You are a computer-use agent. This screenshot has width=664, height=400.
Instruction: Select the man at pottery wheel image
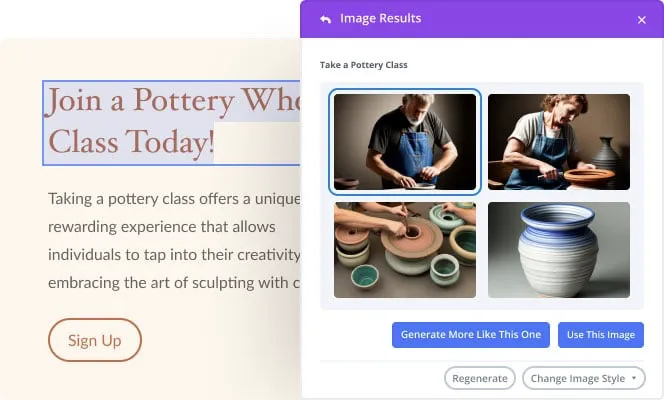tap(405, 142)
